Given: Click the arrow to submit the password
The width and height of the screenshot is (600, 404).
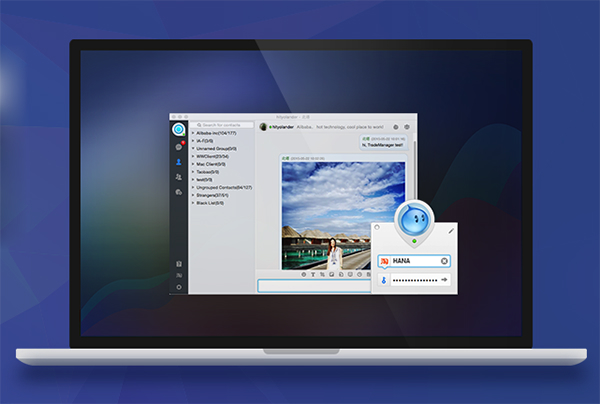Looking at the screenshot, I should coord(444,281).
